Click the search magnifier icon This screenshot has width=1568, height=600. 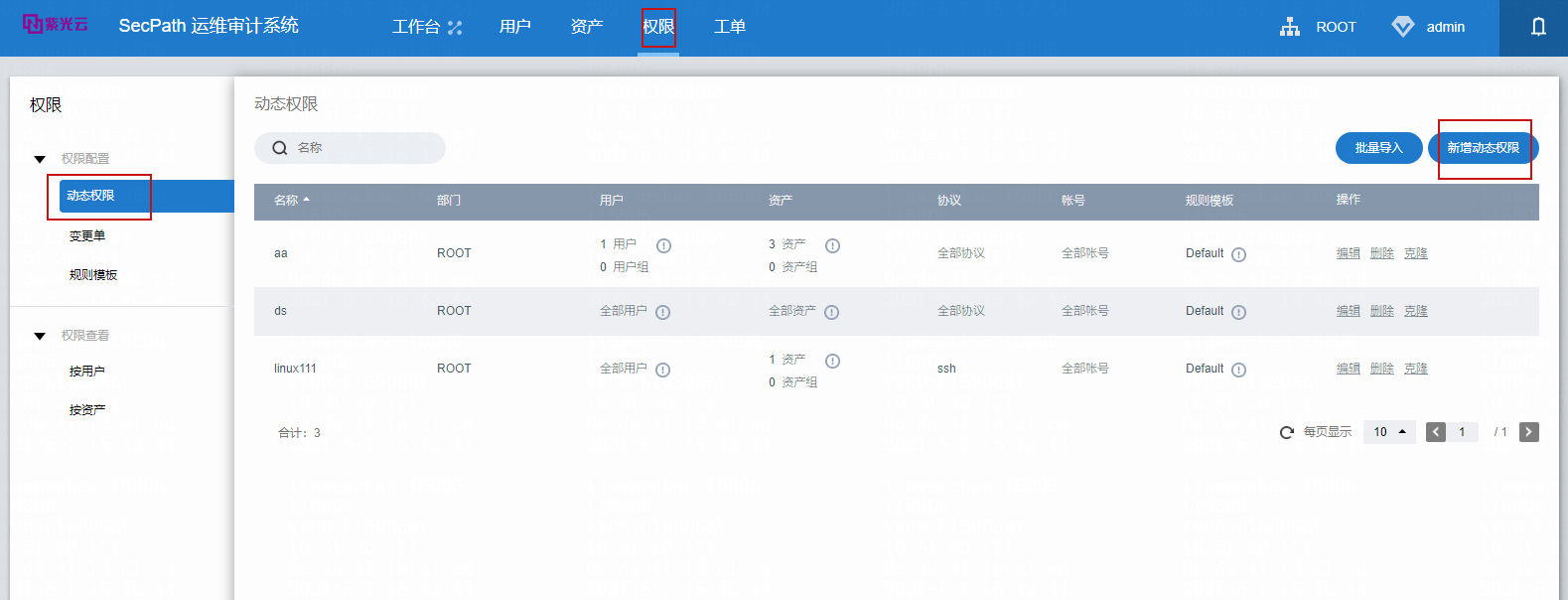pyautogui.click(x=280, y=148)
